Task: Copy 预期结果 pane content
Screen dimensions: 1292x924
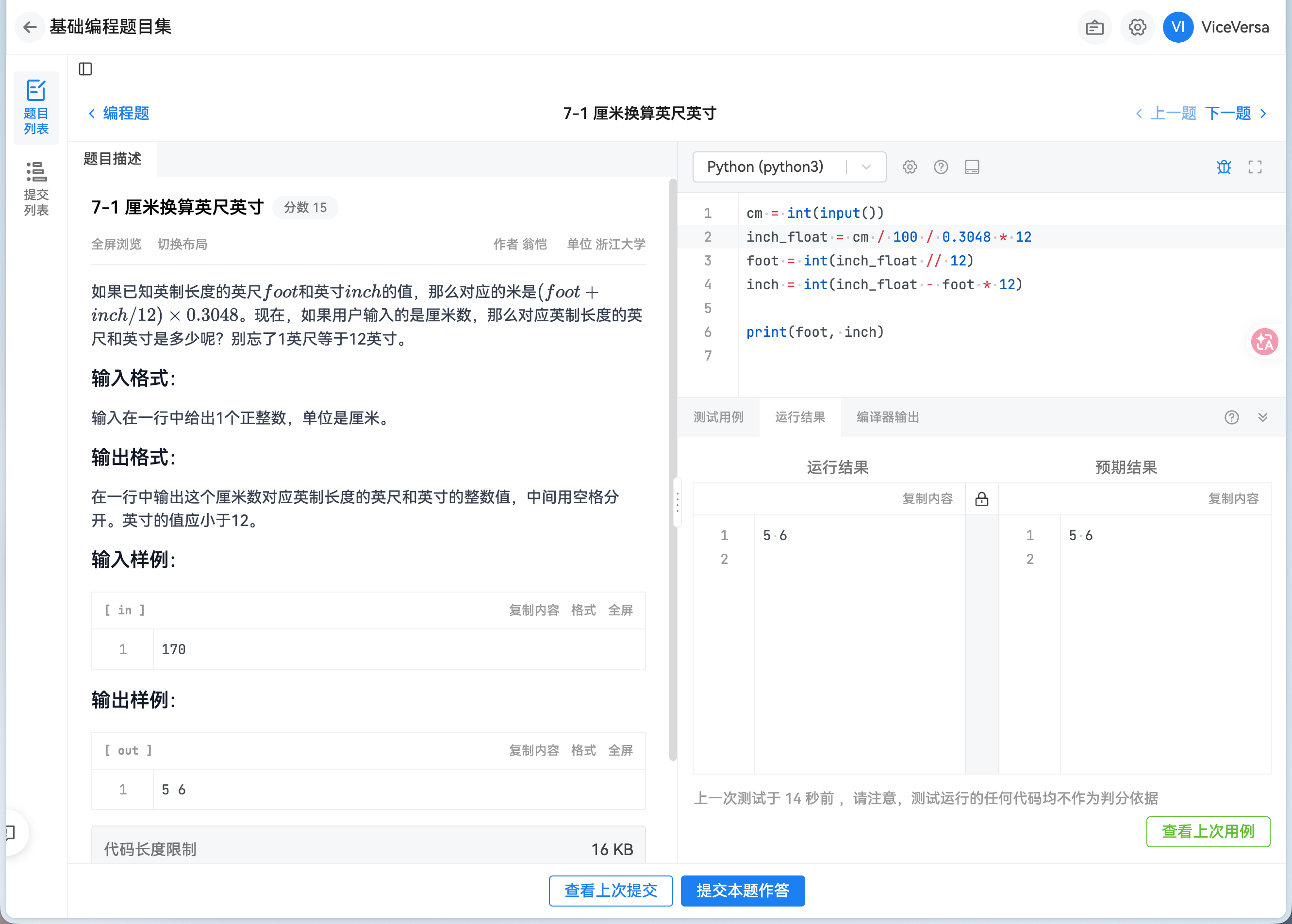Action: coord(1233,499)
